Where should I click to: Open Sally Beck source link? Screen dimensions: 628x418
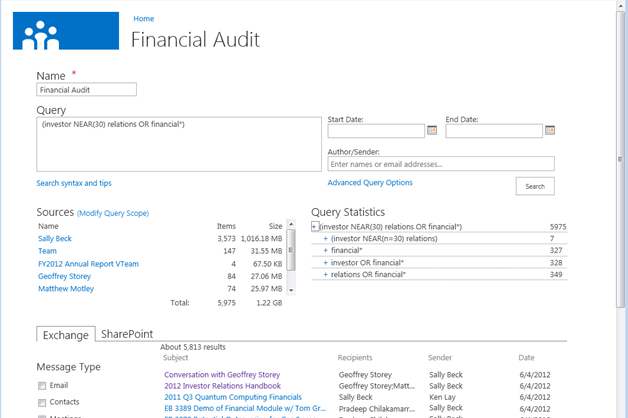click(x=55, y=239)
